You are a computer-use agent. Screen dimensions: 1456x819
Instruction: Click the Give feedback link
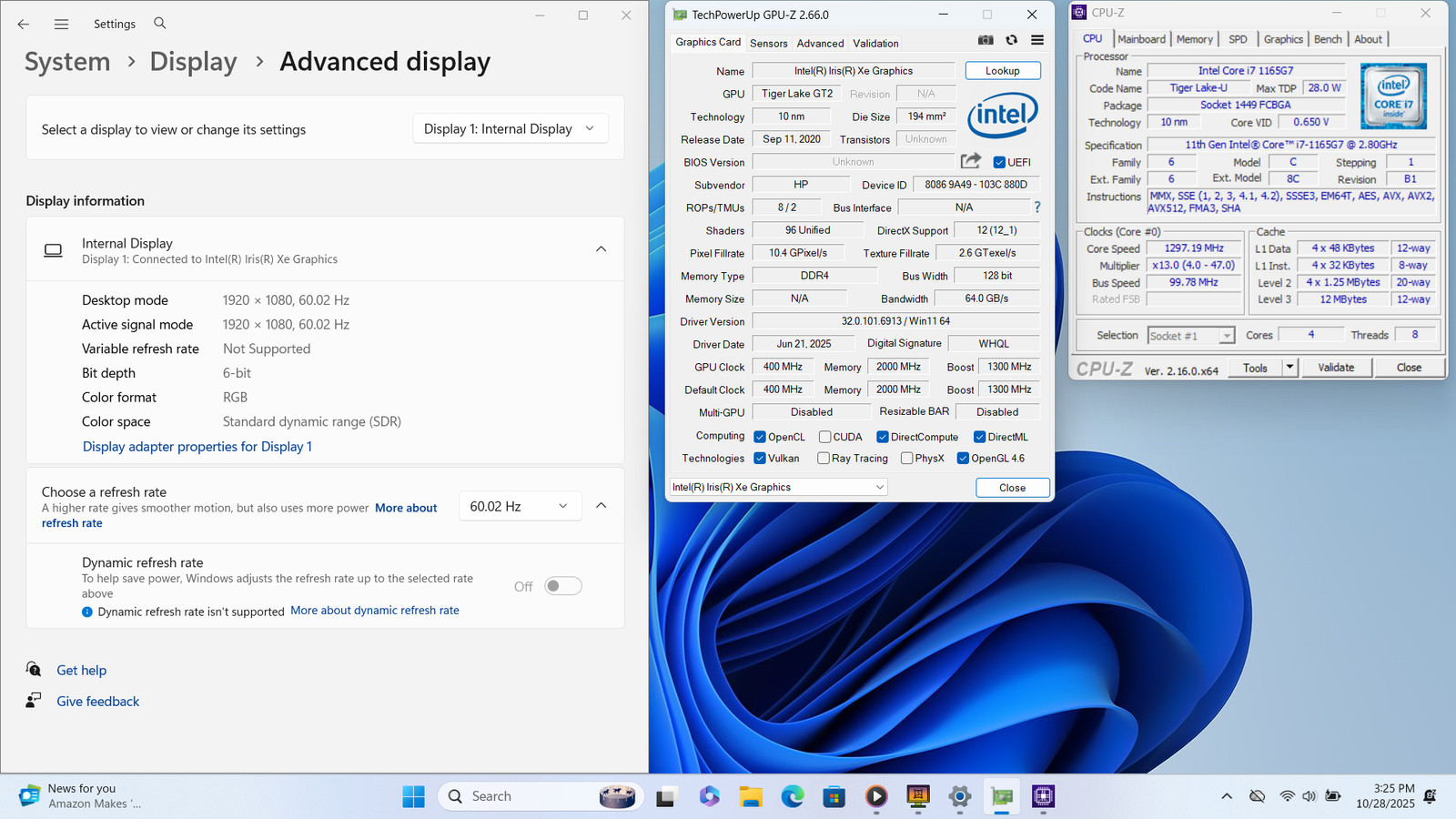coord(98,702)
